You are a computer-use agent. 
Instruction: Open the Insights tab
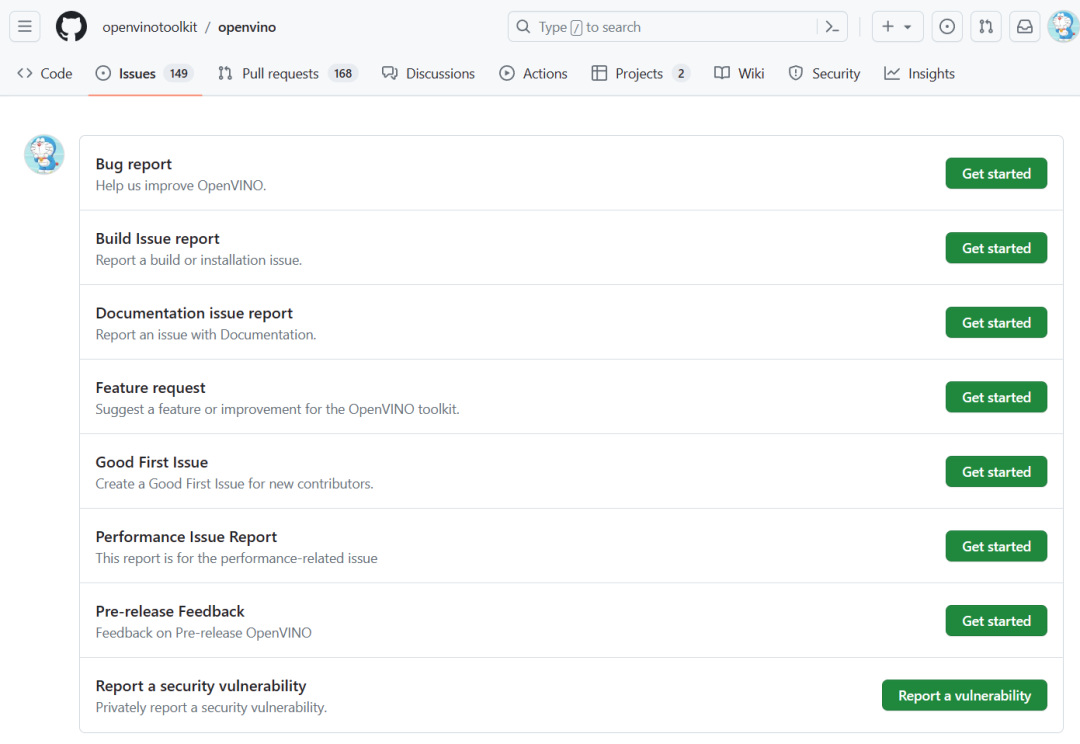pos(920,74)
